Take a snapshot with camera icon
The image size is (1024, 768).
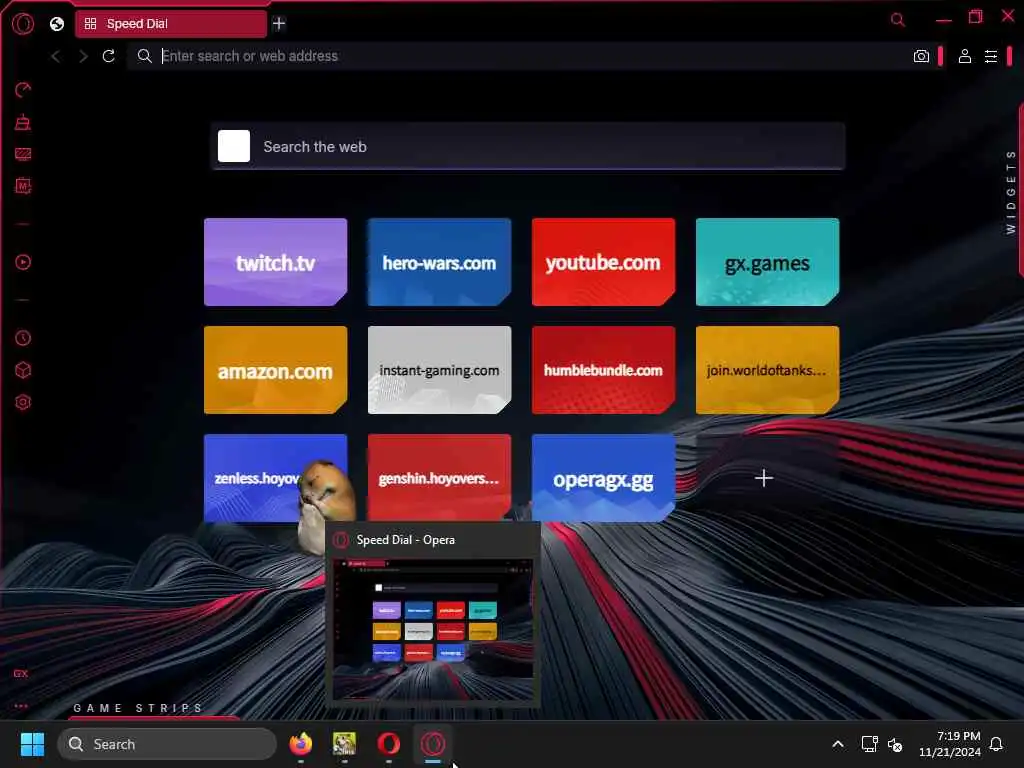[x=921, y=56]
